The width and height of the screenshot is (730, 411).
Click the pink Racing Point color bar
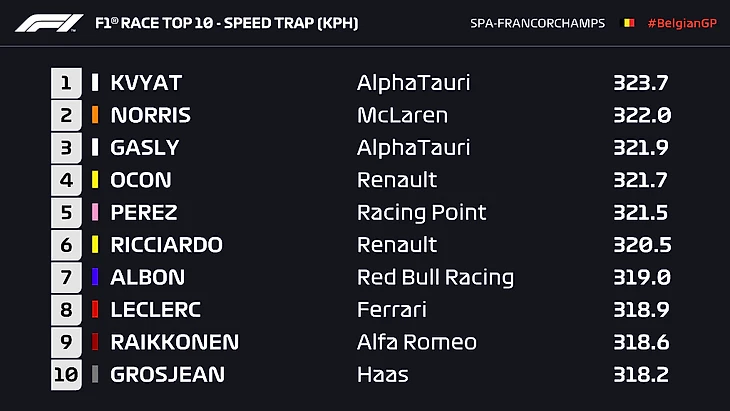coord(95,213)
